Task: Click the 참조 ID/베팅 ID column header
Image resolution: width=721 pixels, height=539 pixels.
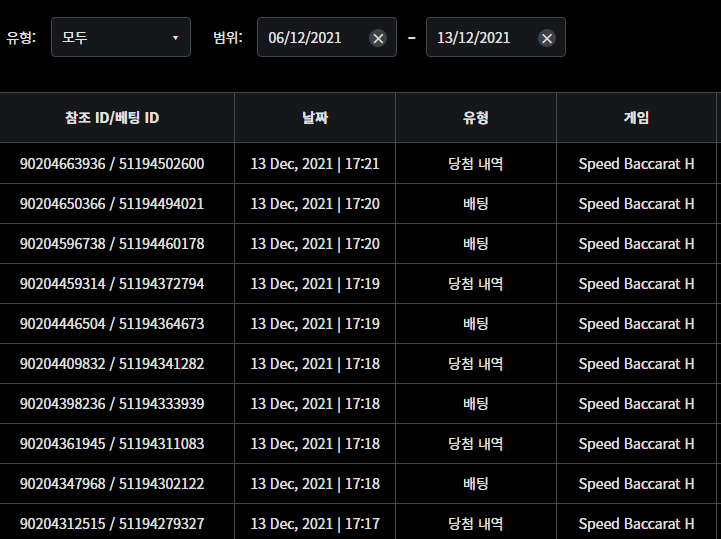Action: coord(112,118)
